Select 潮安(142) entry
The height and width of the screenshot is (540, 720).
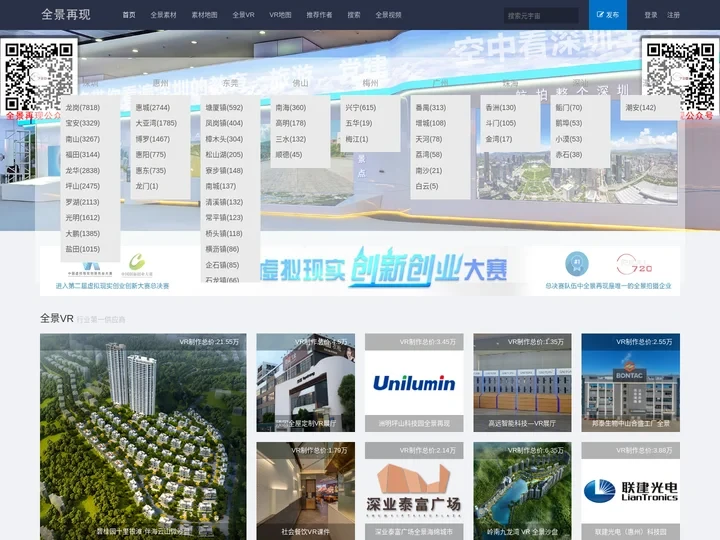click(641, 107)
